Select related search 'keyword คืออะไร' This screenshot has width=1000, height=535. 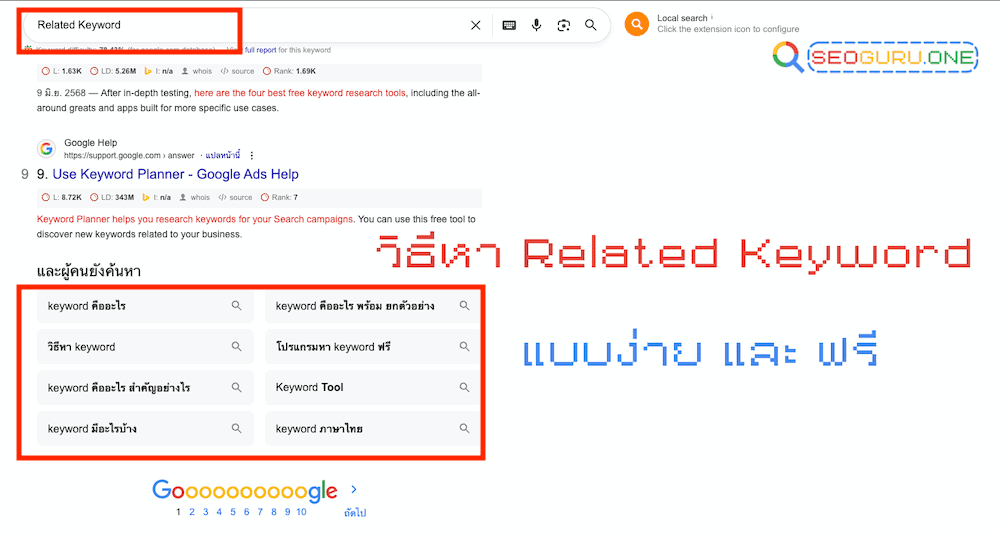(x=145, y=306)
